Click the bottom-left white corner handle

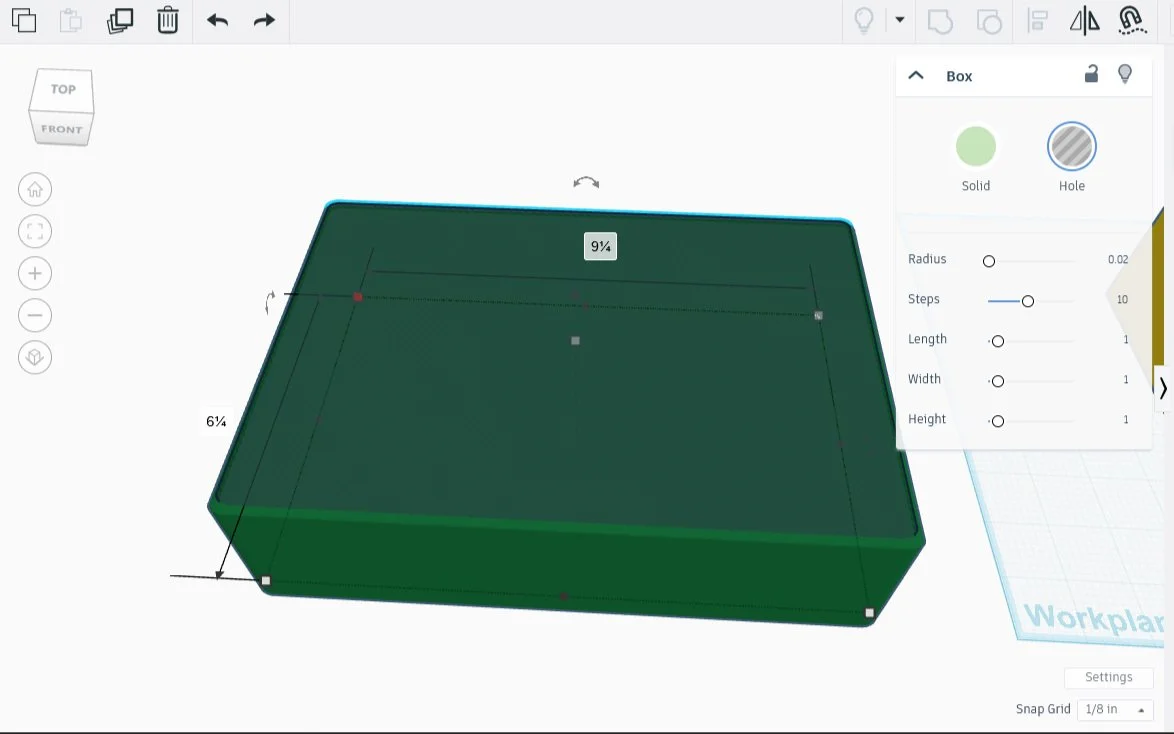tap(266, 580)
